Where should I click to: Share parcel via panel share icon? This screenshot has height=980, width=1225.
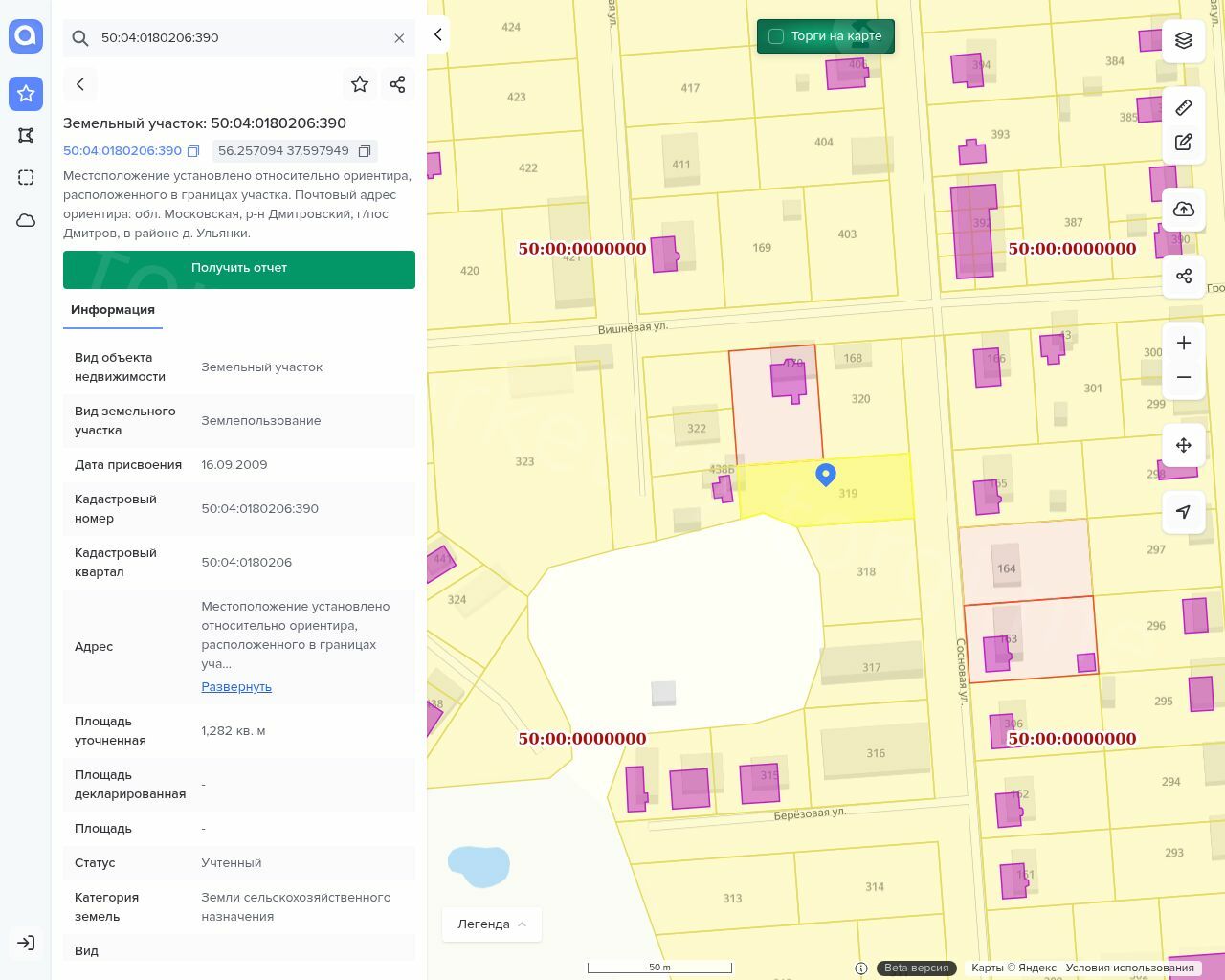point(398,84)
